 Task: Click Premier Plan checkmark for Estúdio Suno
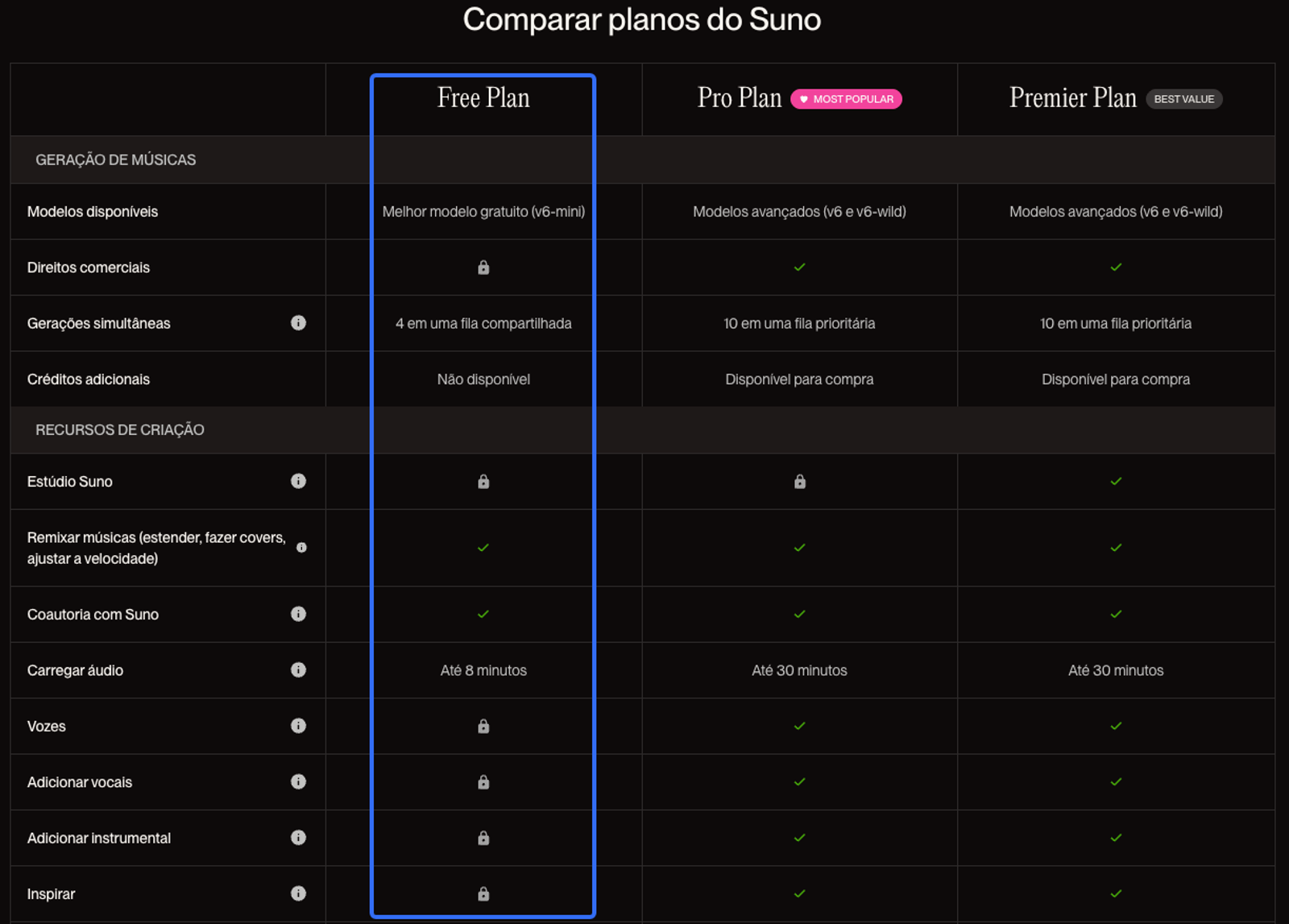1116,482
